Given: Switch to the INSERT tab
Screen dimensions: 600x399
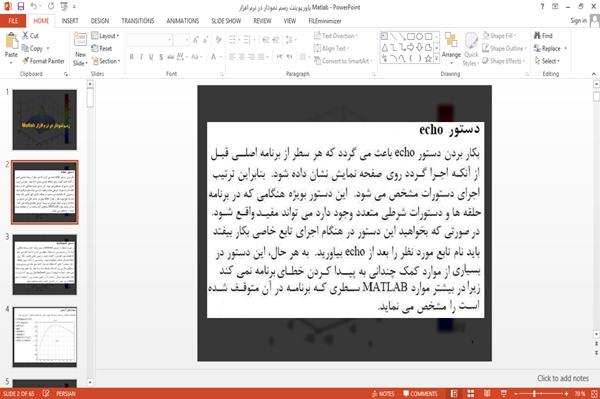Looking at the screenshot, I should (x=70, y=21).
